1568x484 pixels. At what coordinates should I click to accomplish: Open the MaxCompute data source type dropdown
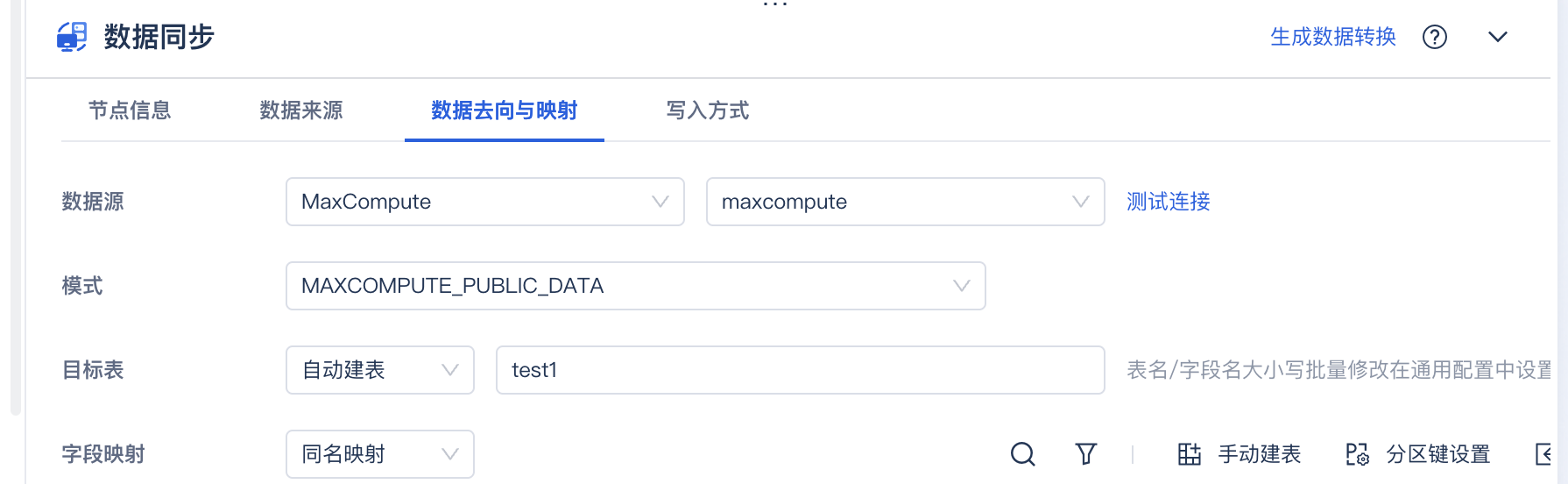click(484, 202)
